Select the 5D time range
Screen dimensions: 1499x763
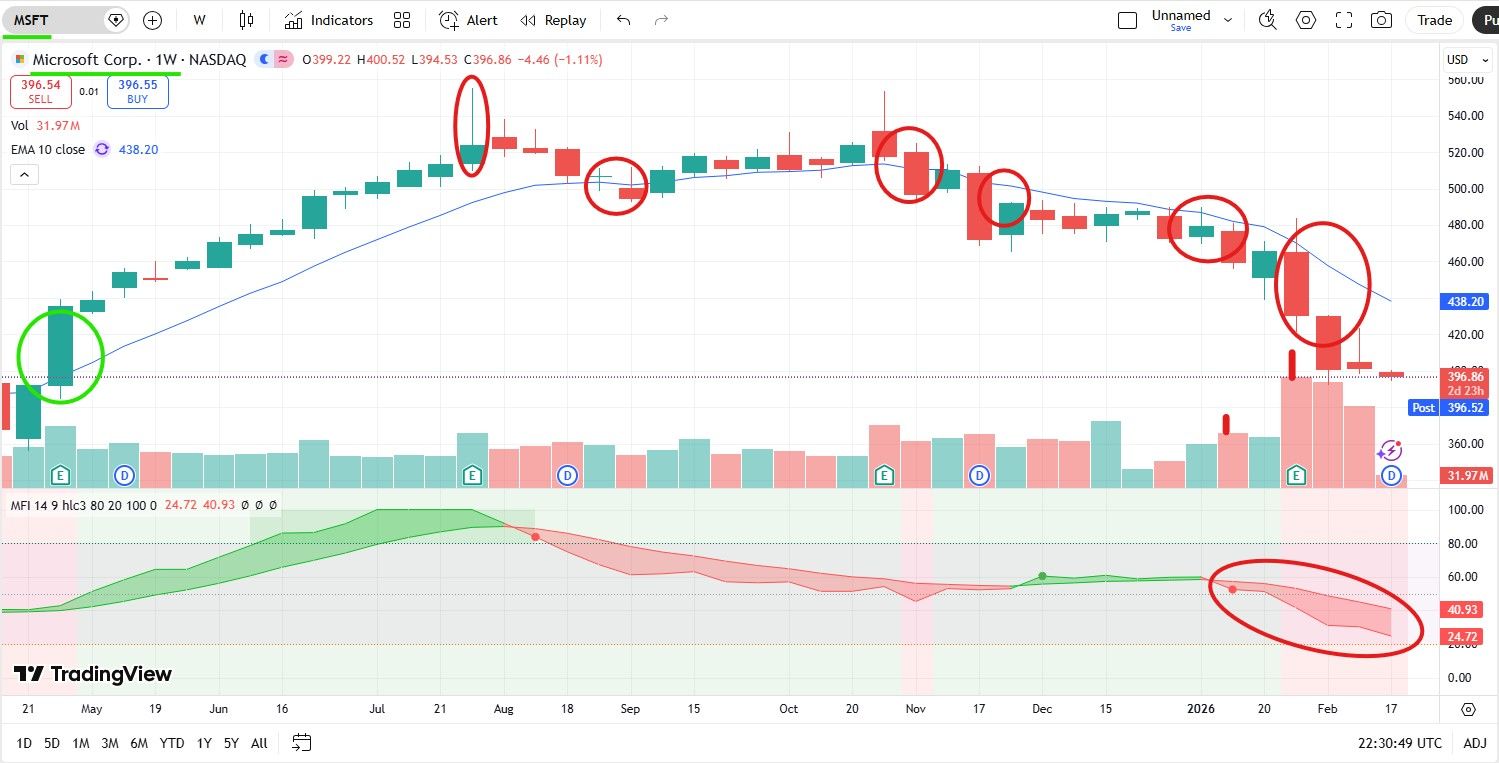click(x=52, y=743)
